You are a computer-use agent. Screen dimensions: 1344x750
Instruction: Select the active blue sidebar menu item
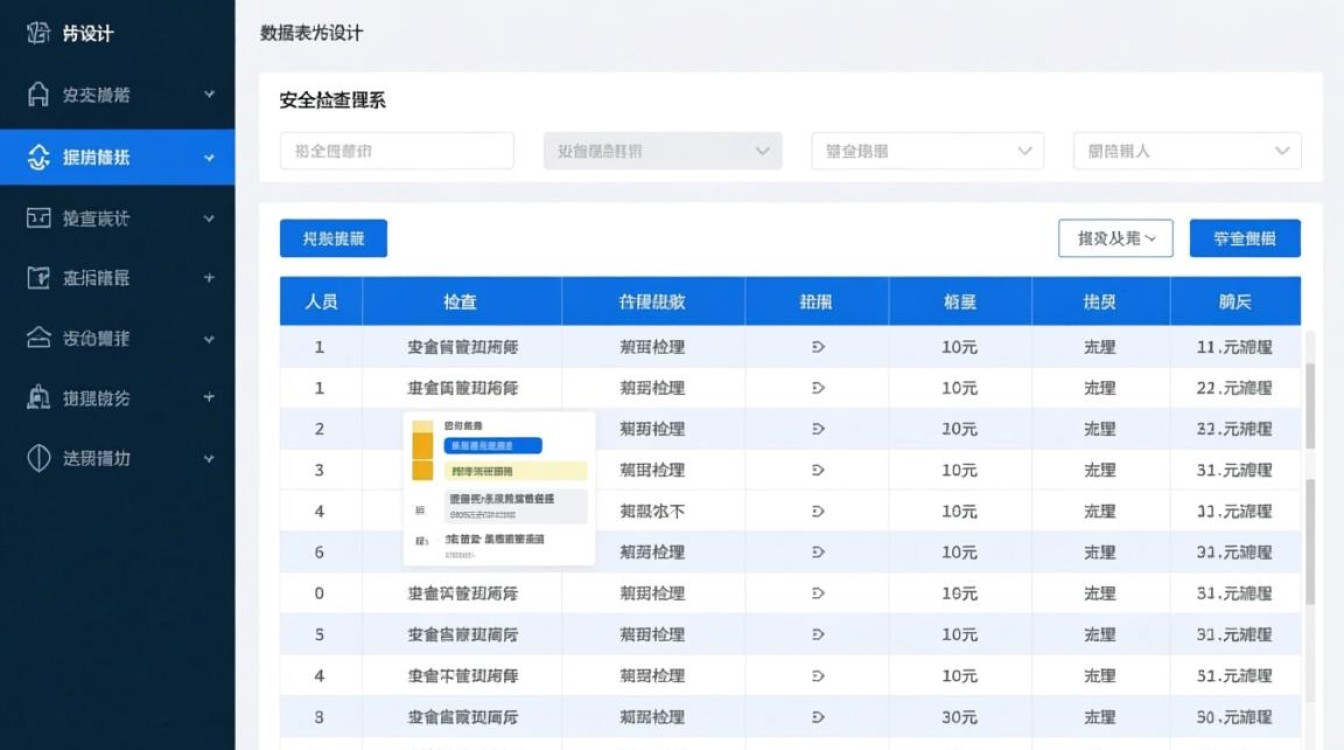(117, 157)
